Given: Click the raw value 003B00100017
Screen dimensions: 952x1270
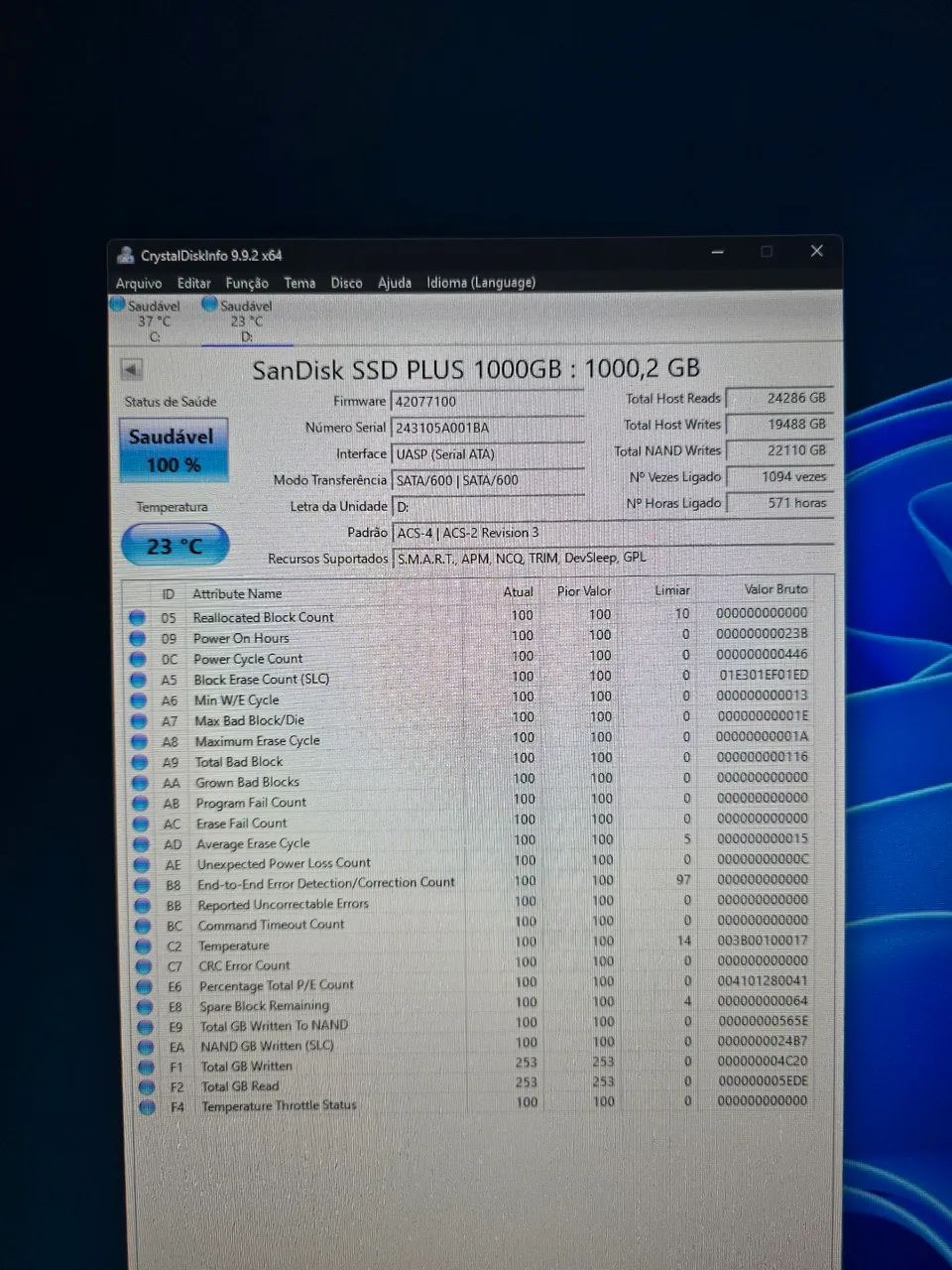Looking at the screenshot, I should click(x=763, y=940).
